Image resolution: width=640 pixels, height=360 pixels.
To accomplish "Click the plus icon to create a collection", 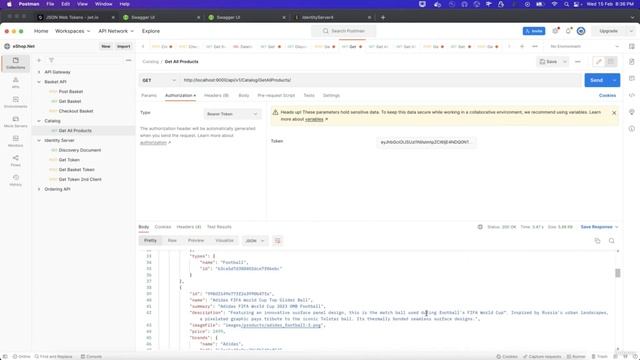I will 39,60.
